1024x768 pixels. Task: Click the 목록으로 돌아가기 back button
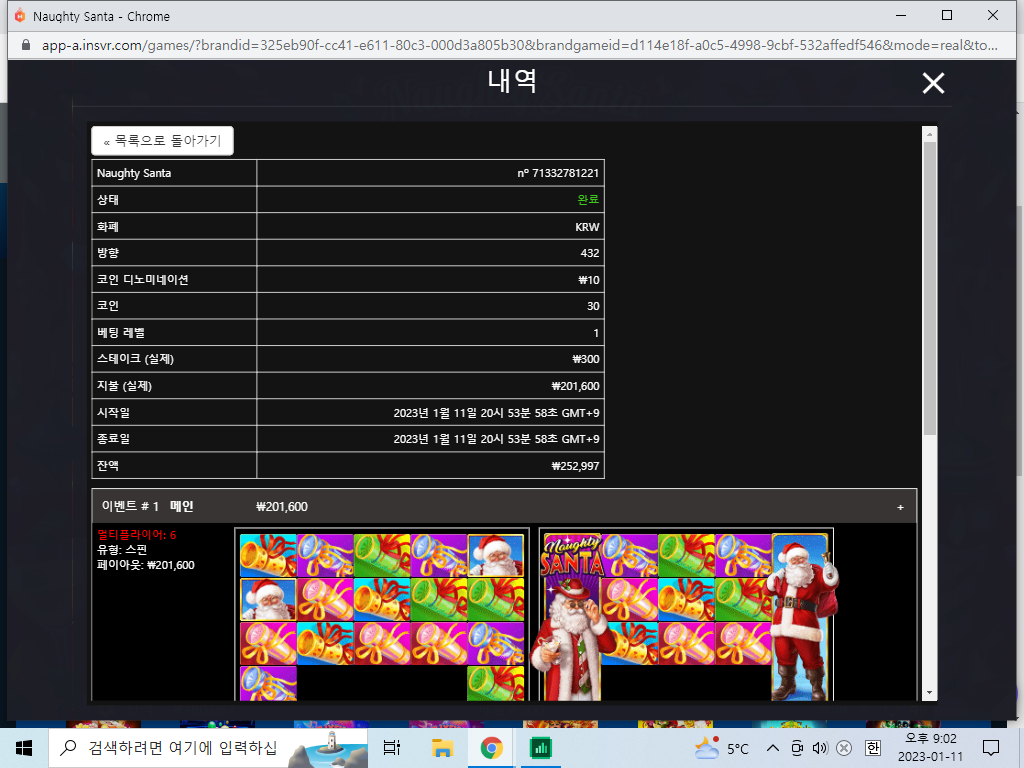[x=163, y=141]
